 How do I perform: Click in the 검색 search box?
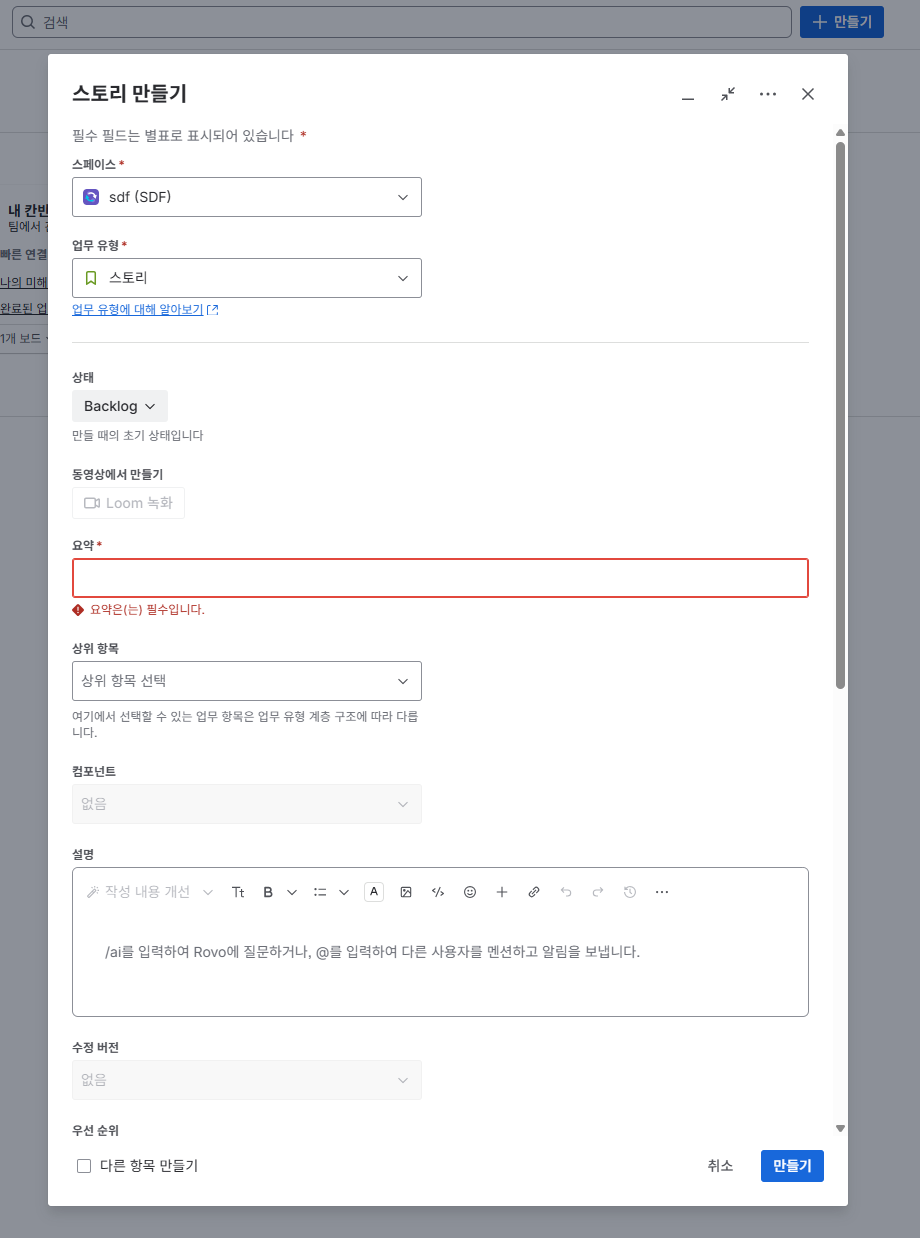(402, 22)
